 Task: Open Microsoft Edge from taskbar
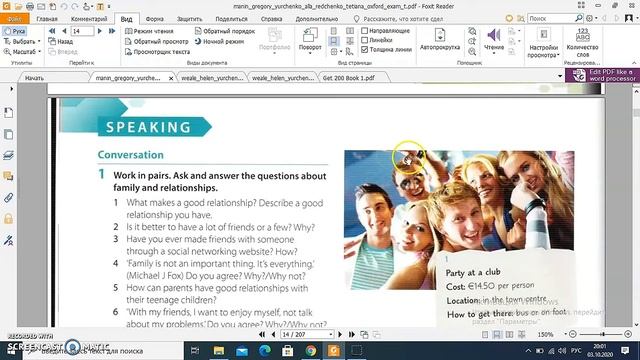(x=265, y=350)
